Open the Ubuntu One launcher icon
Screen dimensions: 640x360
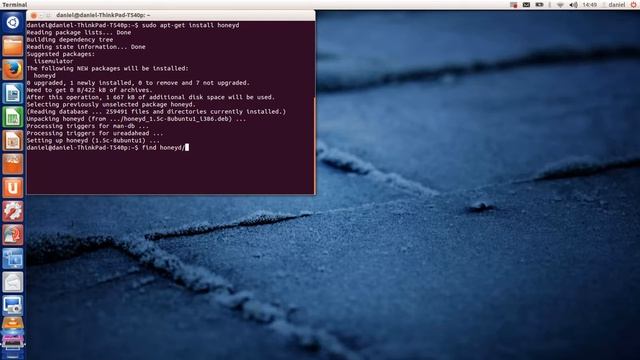[13, 188]
